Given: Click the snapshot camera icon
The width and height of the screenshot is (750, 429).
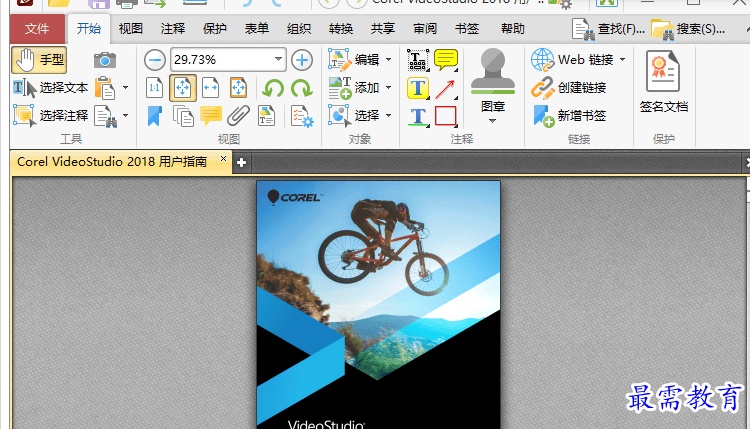Looking at the screenshot, I should click(x=105, y=60).
